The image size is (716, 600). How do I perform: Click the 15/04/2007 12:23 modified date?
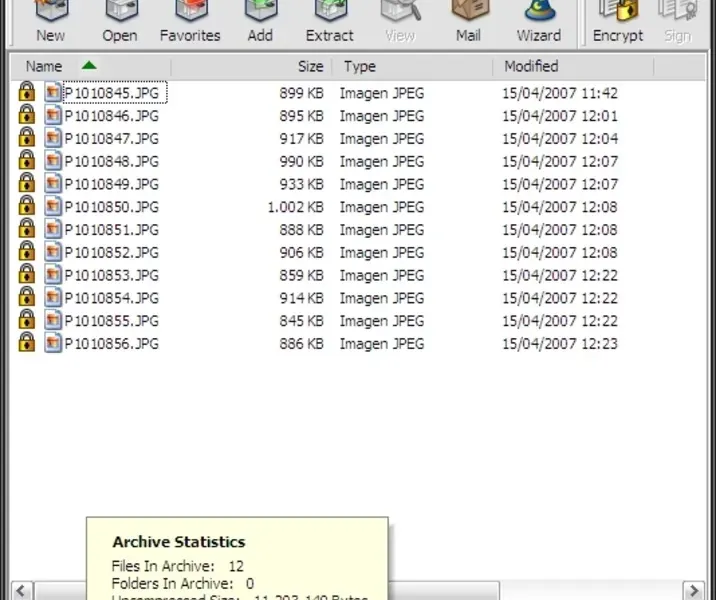point(560,344)
